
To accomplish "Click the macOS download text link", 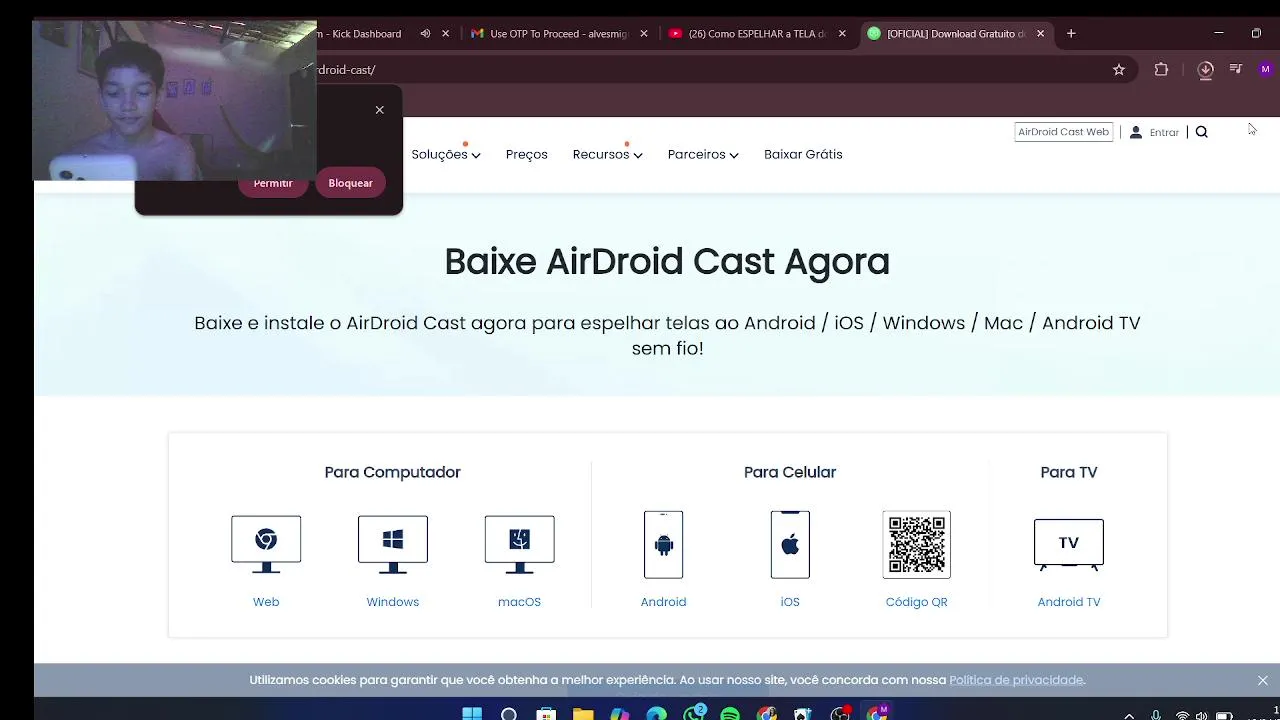I will tap(519, 602).
